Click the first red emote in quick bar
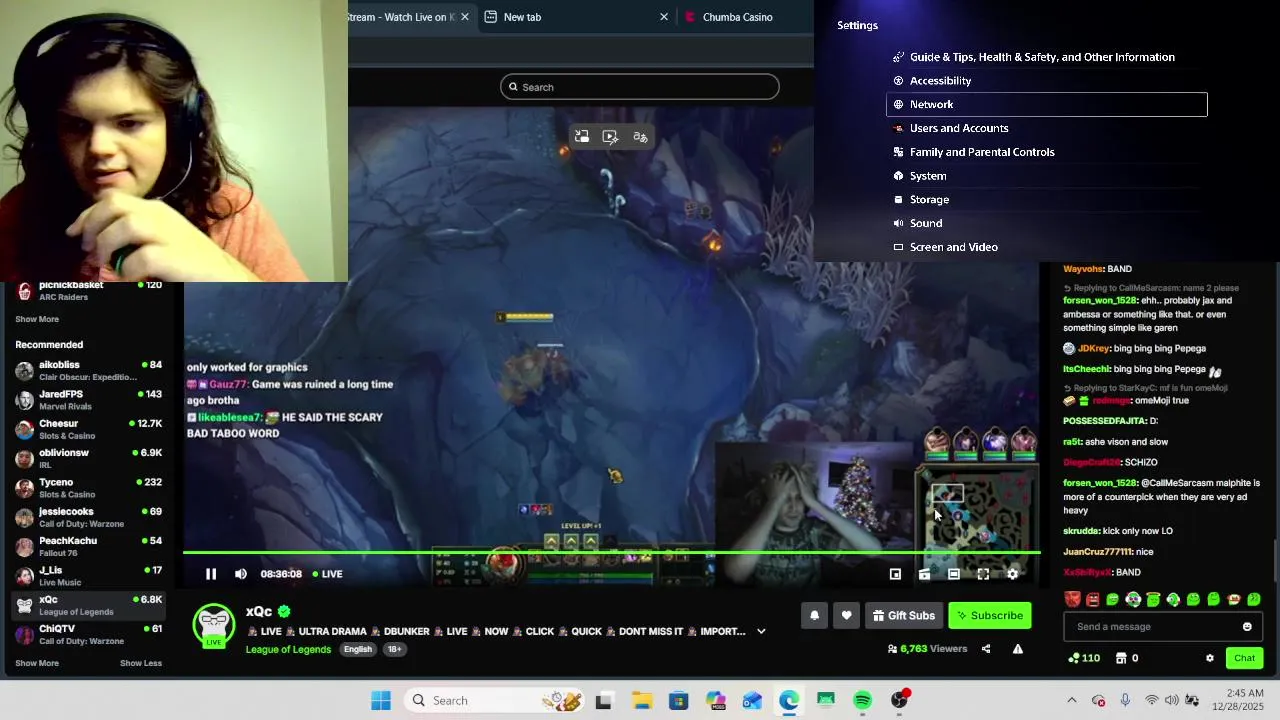The image size is (1280, 720). [1073, 600]
